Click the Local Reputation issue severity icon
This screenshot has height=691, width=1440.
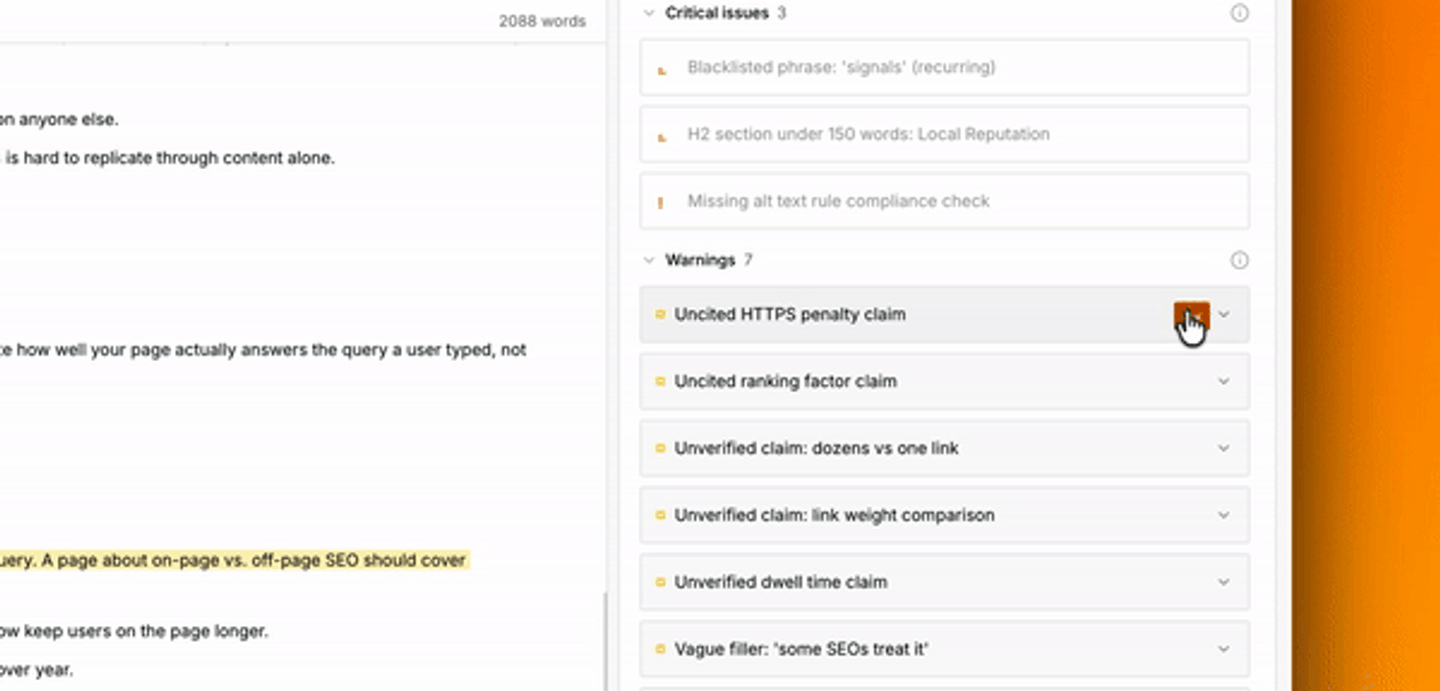click(x=661, y=136)
